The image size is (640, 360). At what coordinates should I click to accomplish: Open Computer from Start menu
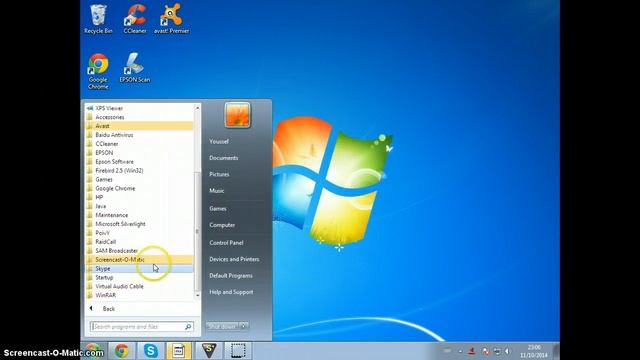(x=222, y=225)
